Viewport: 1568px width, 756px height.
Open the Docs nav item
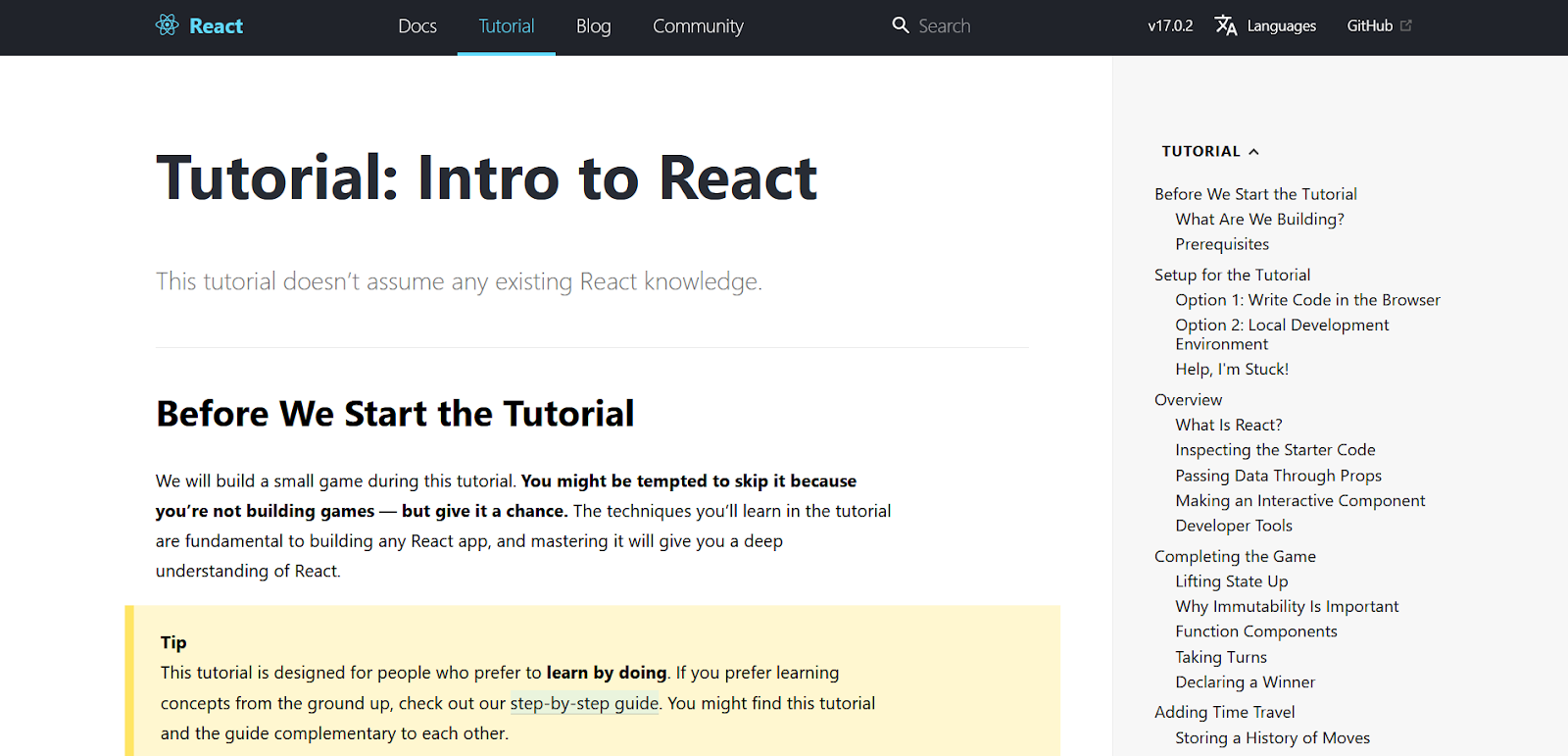pos(417,26)
